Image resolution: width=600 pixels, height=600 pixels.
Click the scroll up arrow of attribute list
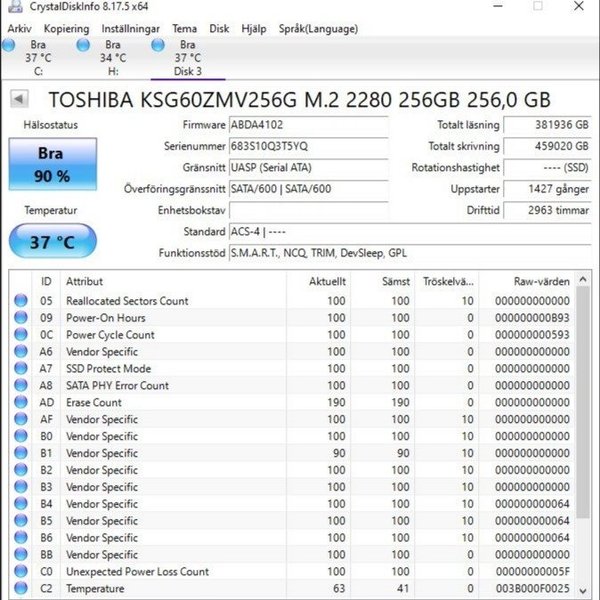583,280
